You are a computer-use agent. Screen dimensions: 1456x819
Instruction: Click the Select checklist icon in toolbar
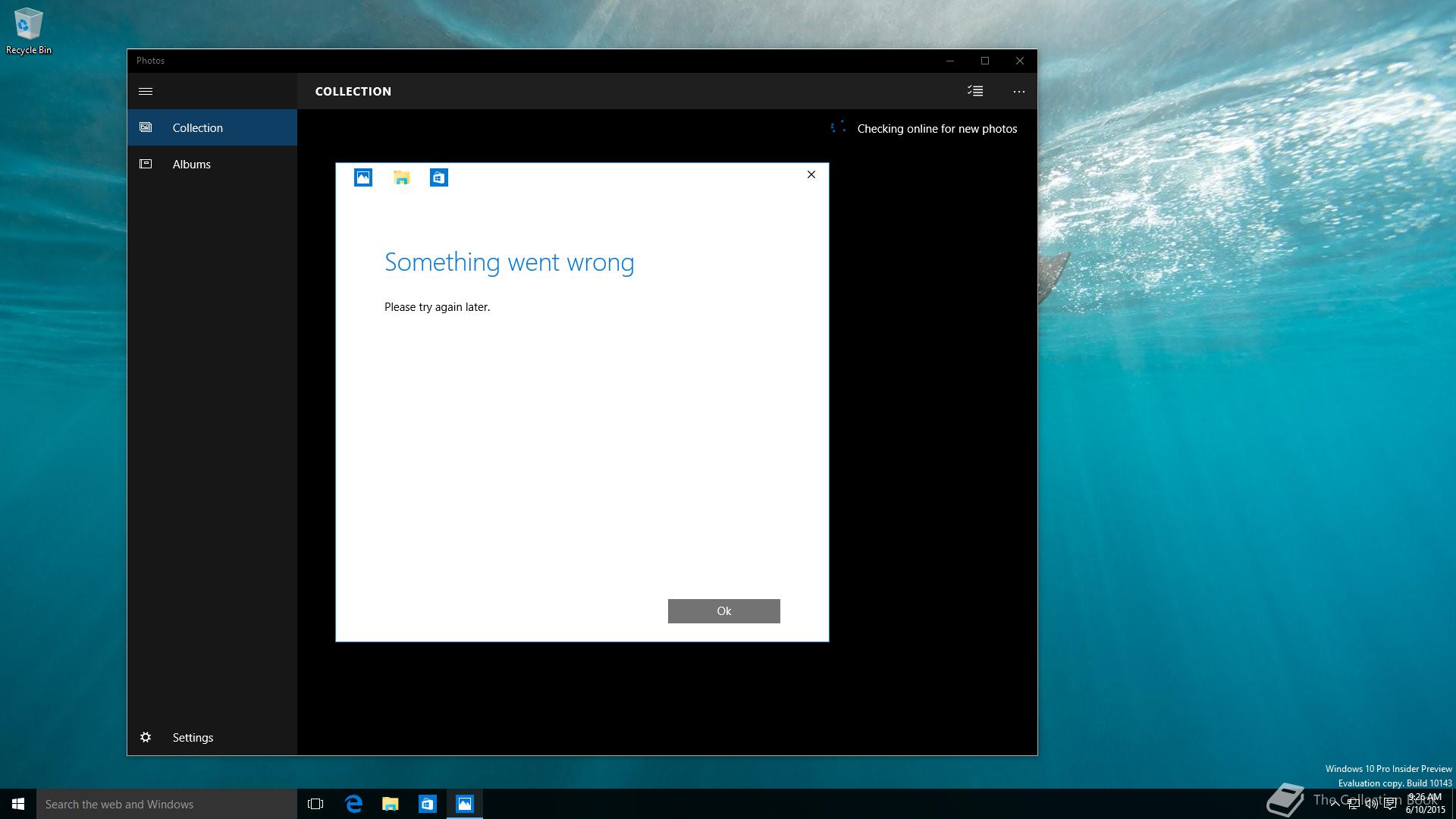pyautogui.click(x=975, y=91)
